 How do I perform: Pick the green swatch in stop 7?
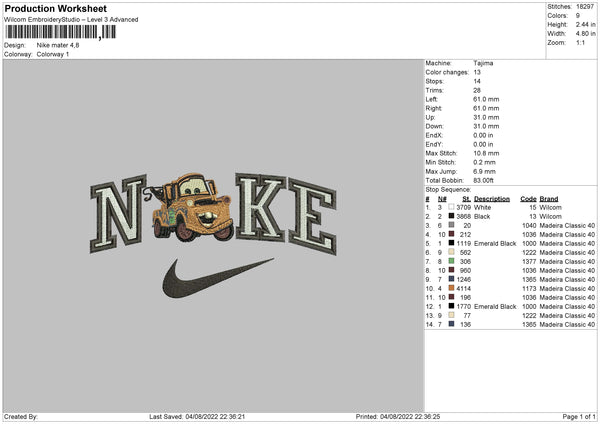tap(451, 261)
